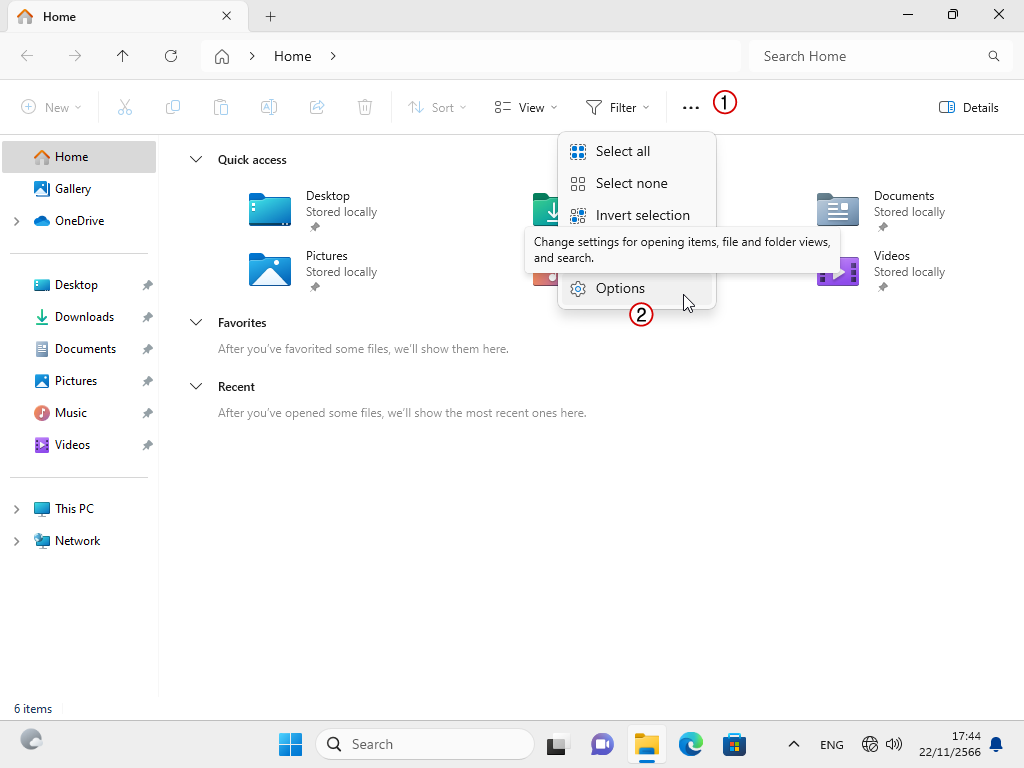This screenshot has height=768, width=1024.
Task: Open a new tab with the plus button
Action: point(270,16)
